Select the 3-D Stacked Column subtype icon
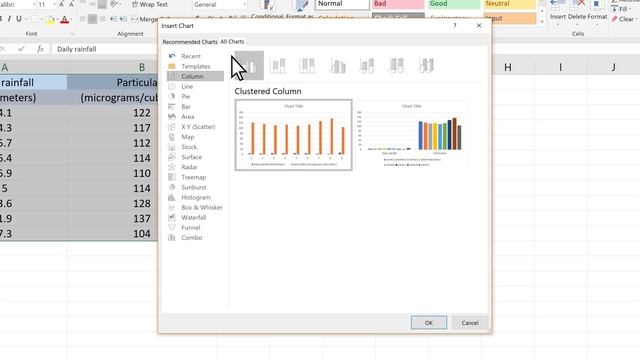The width and height of the screenshot is (640, 360). (367, 65)
